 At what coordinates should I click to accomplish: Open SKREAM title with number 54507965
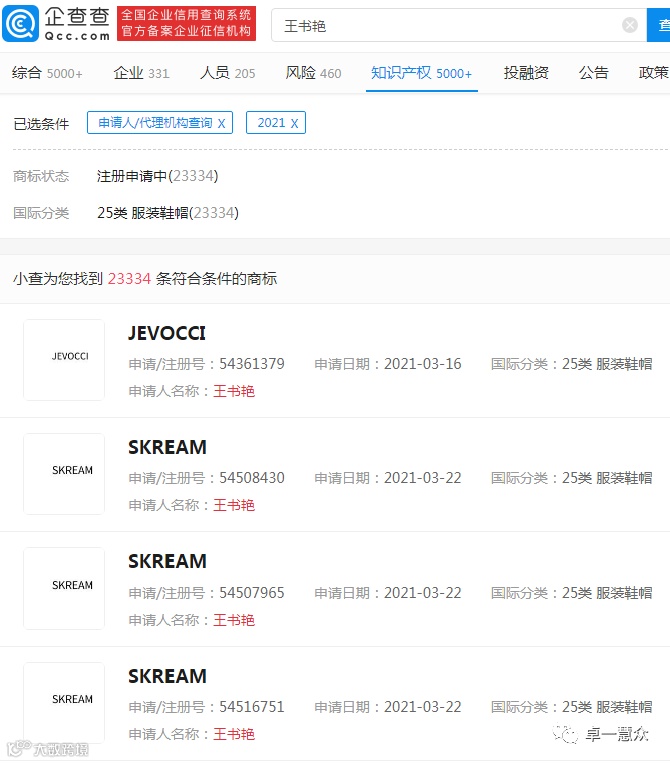pos(167,562)
